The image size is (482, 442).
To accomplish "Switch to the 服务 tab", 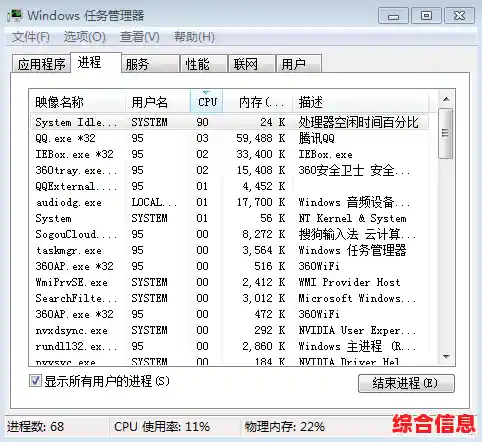I will click(x=150, y=64).
